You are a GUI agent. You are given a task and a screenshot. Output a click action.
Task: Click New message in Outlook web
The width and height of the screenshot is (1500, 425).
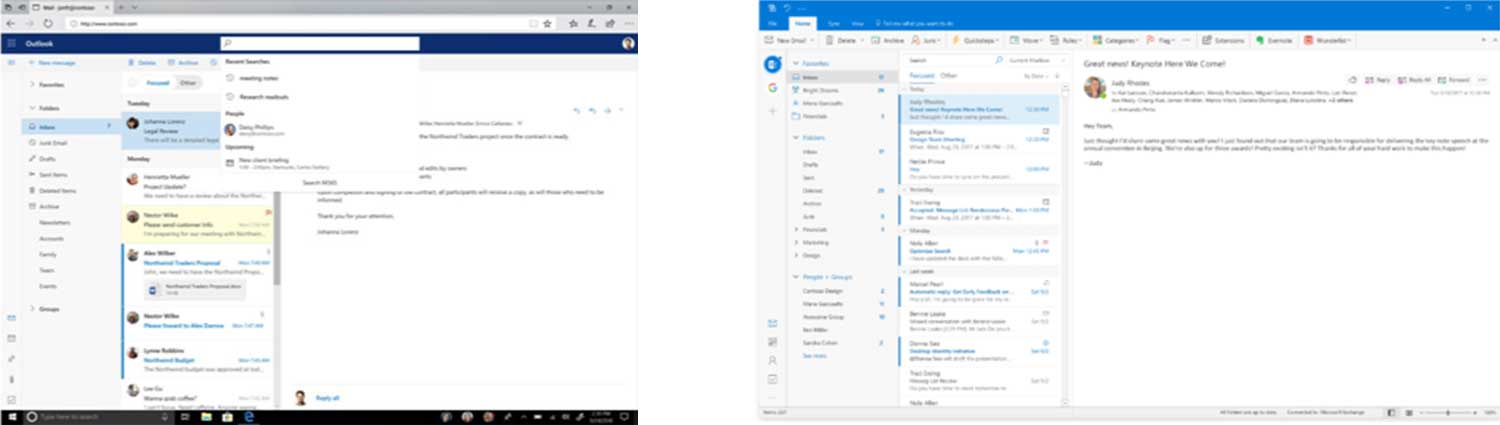point(53,63)
